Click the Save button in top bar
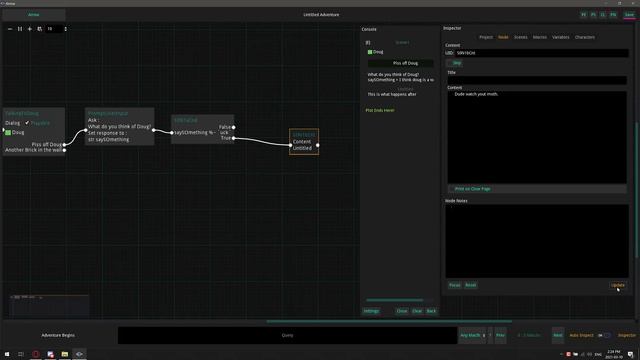The height and width of the screenshot is (360, 640). [x=629, y=15]
